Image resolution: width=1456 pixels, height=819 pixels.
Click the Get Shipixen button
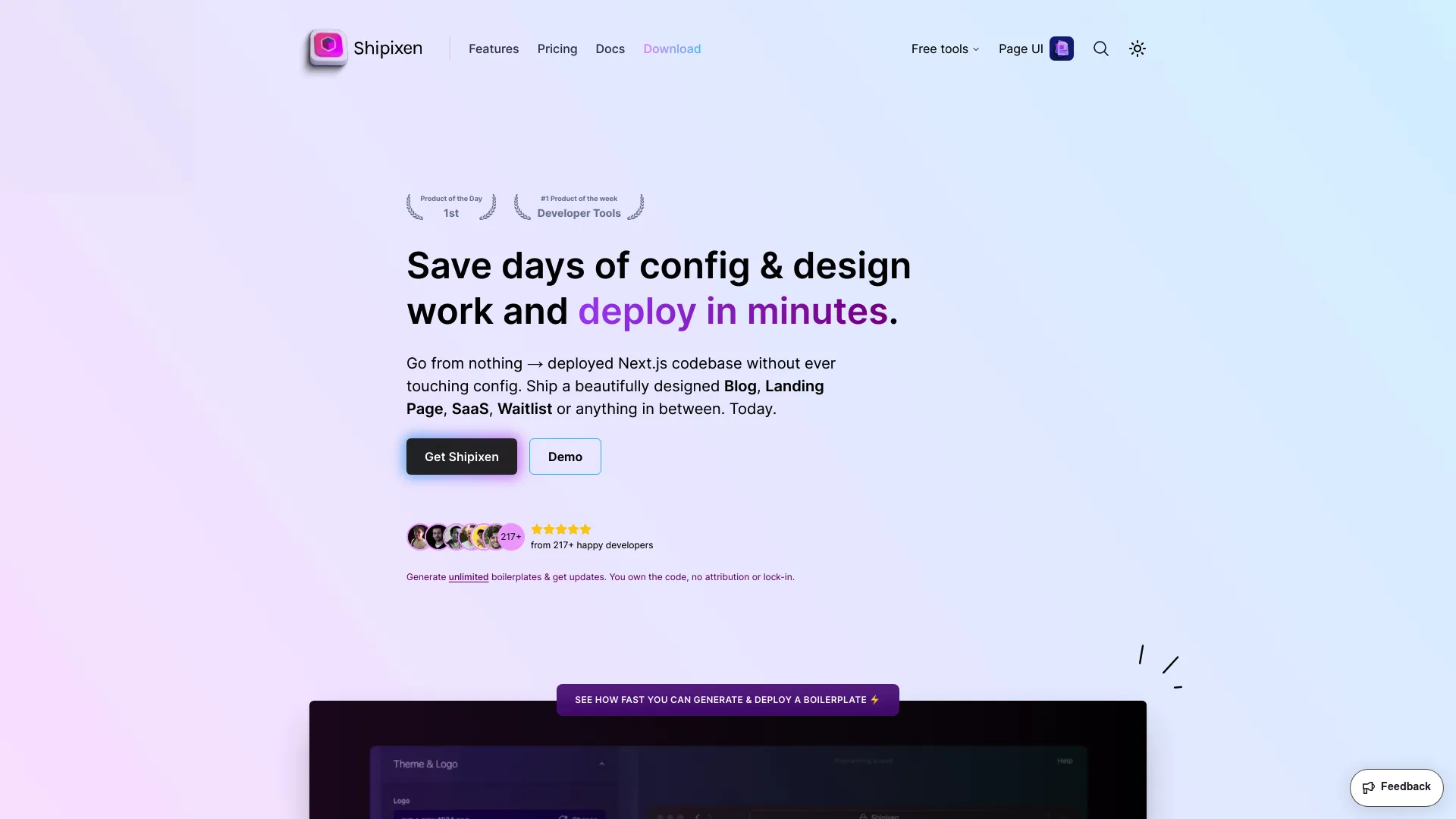461,456
